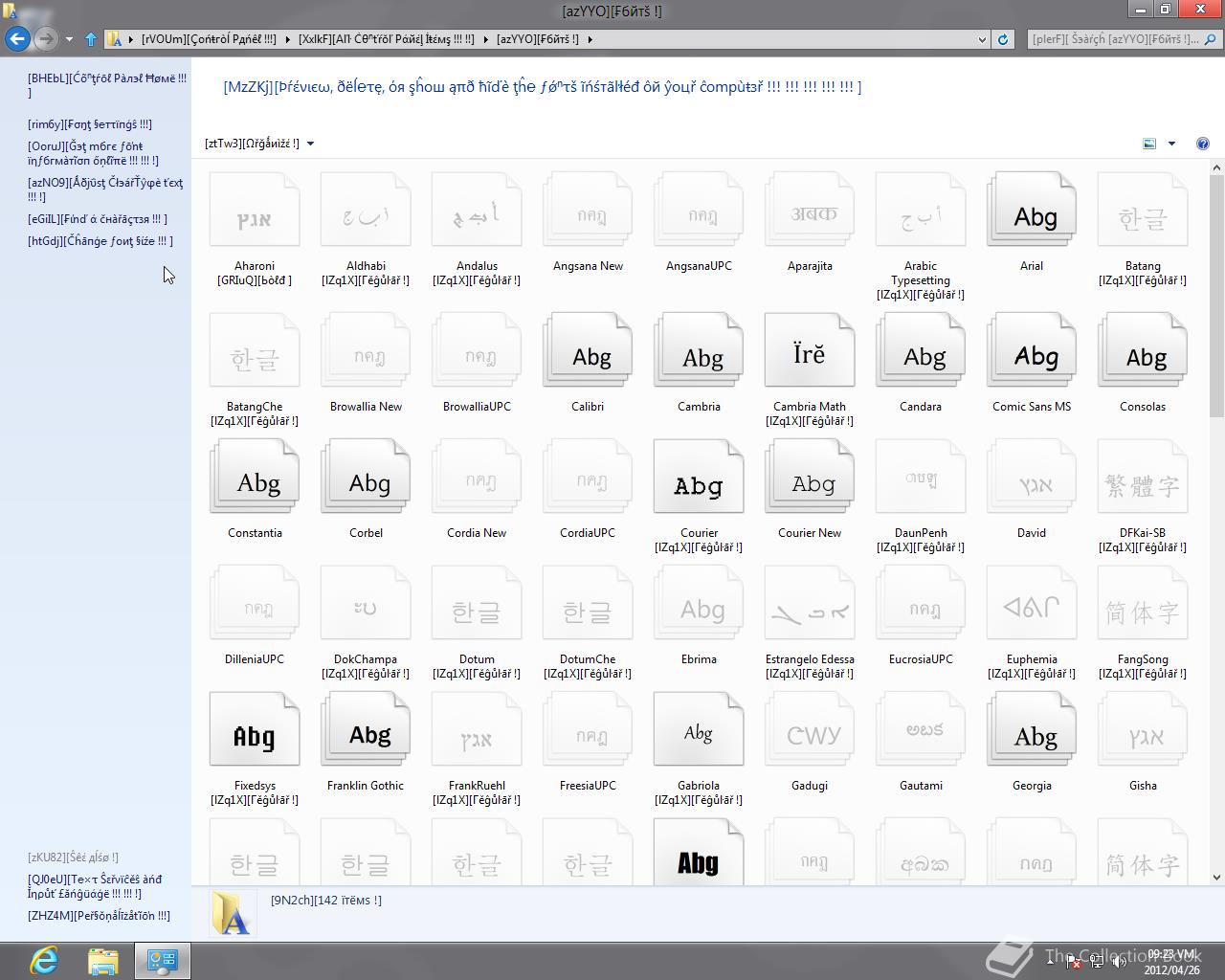The width and height of the screenshot is (1225, 980).
Task: Click Control Panel taskbar button
Action: coord(162,961)
